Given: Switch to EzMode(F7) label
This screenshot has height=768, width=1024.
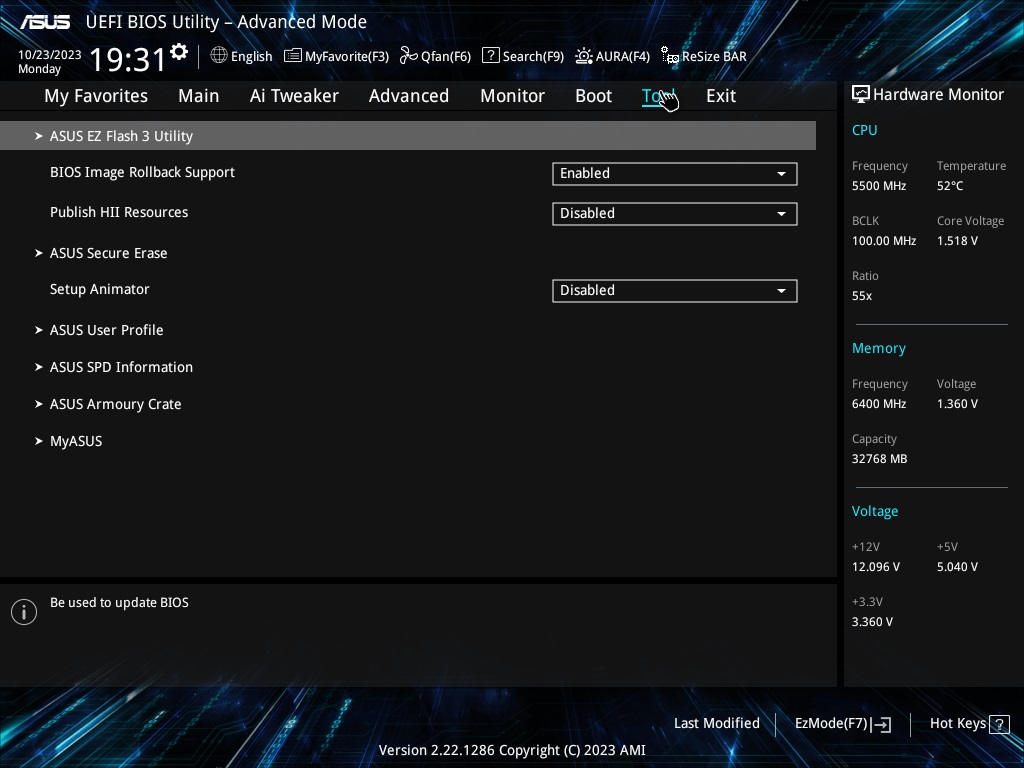Looking at the screenshot, I should (x=831, y=724).
